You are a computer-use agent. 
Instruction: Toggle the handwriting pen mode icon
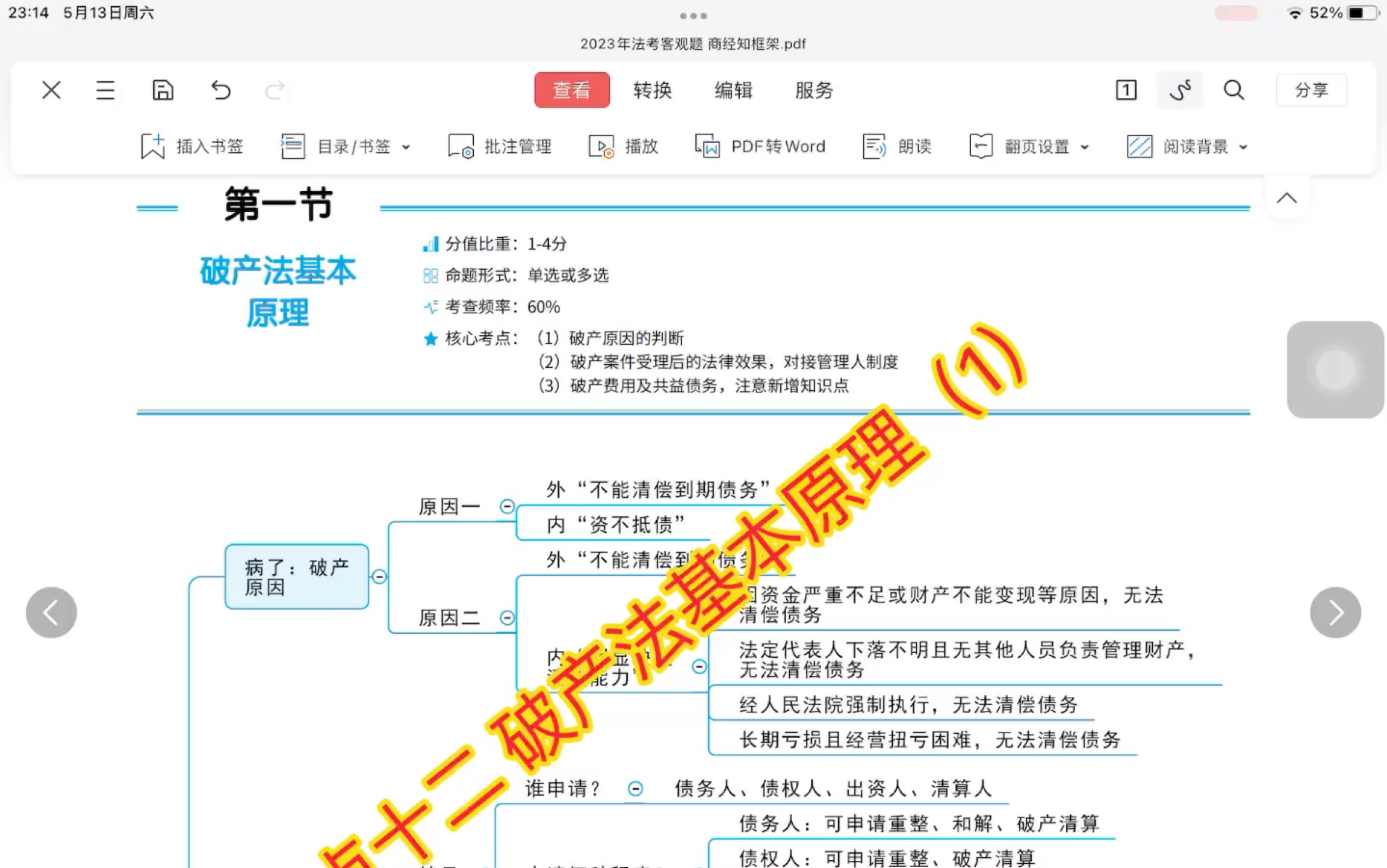click(1180, 90)
